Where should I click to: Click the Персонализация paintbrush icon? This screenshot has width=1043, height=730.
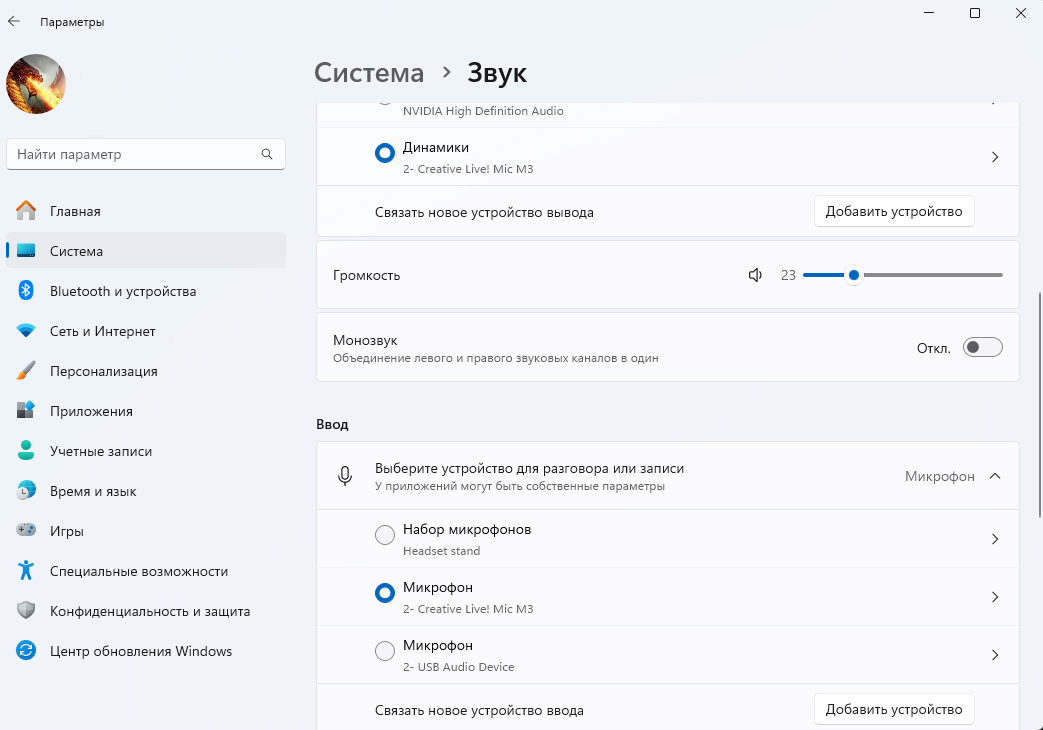coord(26,371)
